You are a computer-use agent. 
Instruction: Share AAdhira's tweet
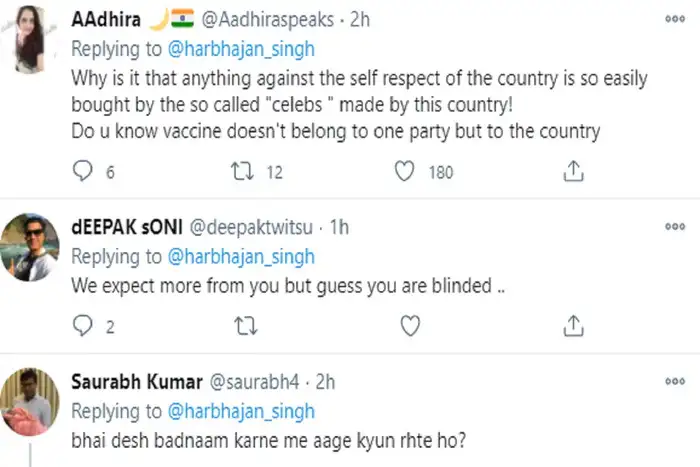coord(573,172)
